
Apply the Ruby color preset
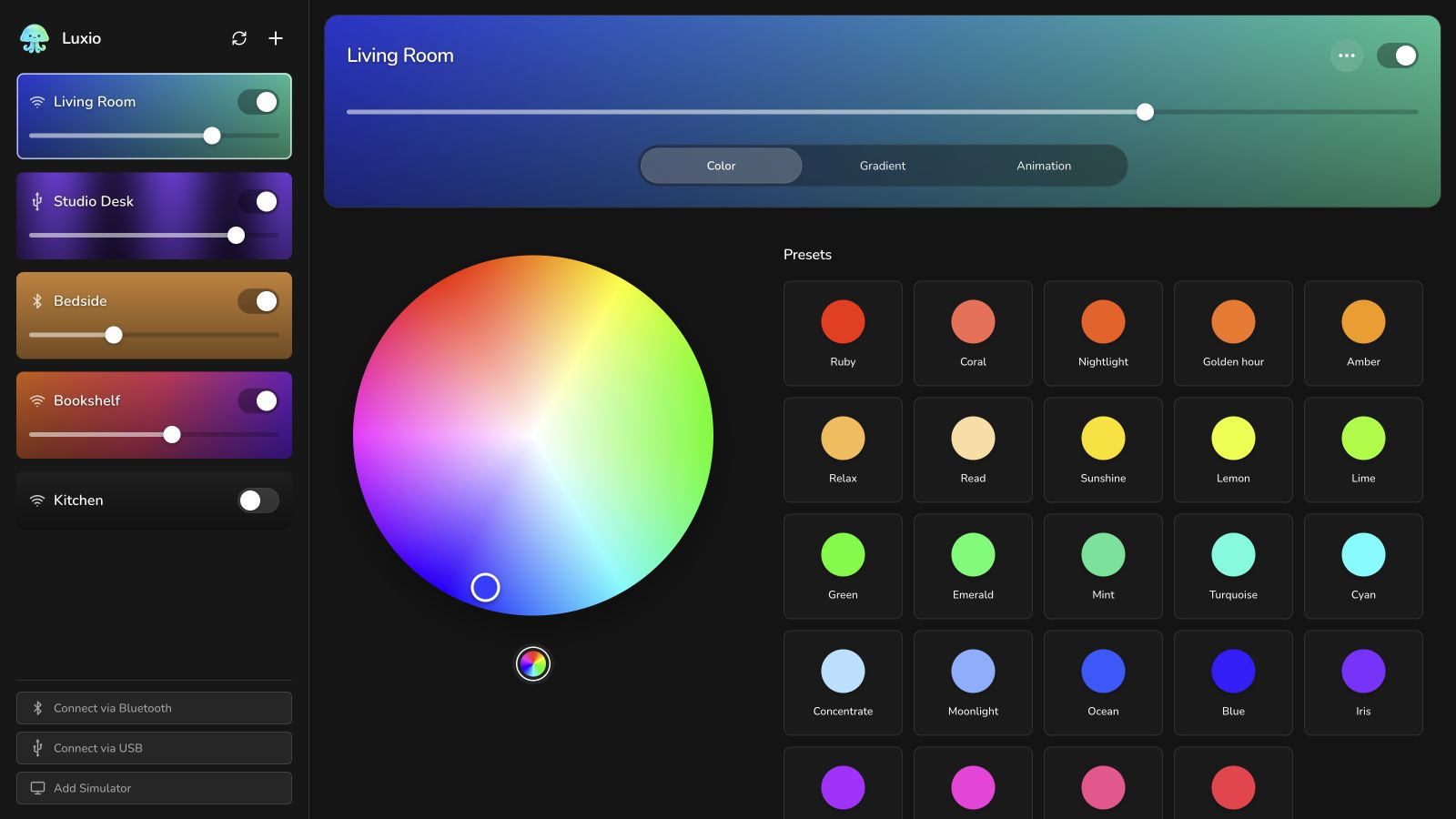[843, 333]
